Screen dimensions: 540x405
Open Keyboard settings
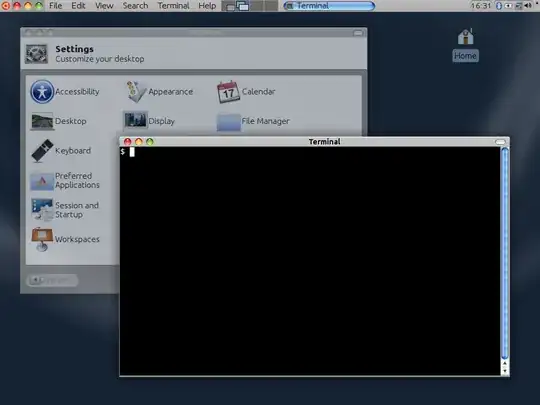click(61, 150)
